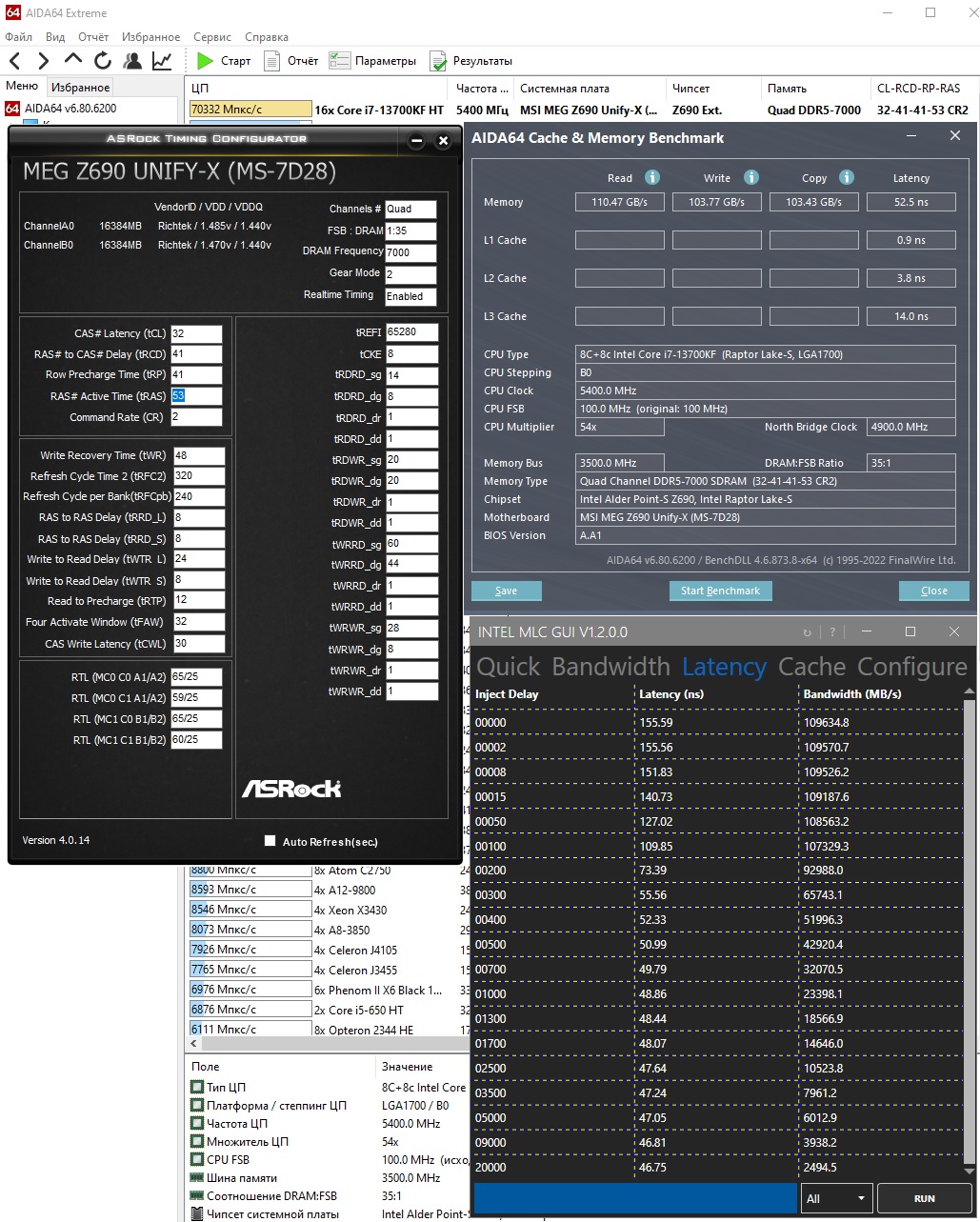This screenshot has height=1222, width=980.
Task: Open Параметры checklist icon
Action: pos(339,61)
